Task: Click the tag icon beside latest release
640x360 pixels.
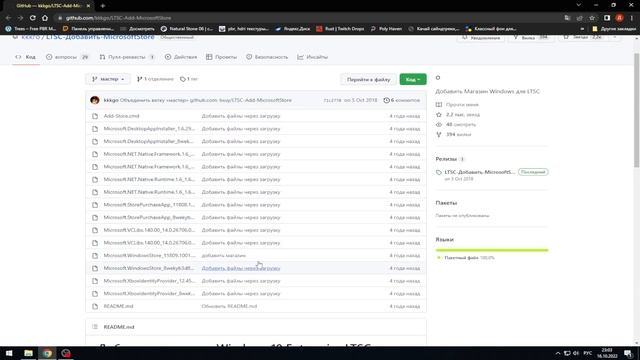Action: (439, 172)
